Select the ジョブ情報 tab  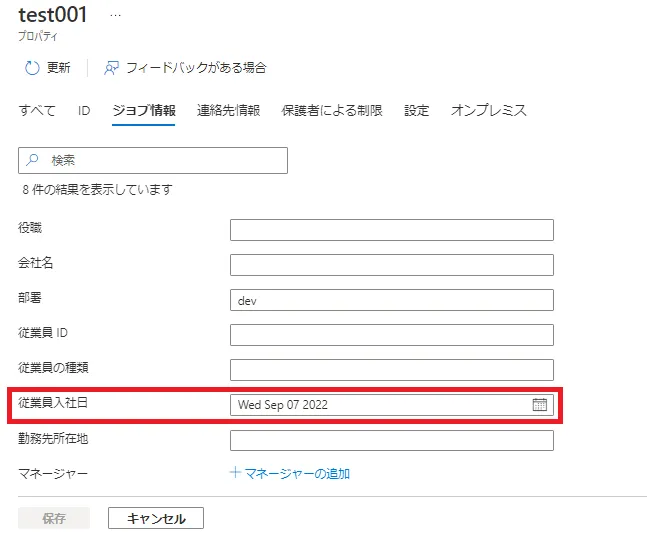click(x=144, y=111)
